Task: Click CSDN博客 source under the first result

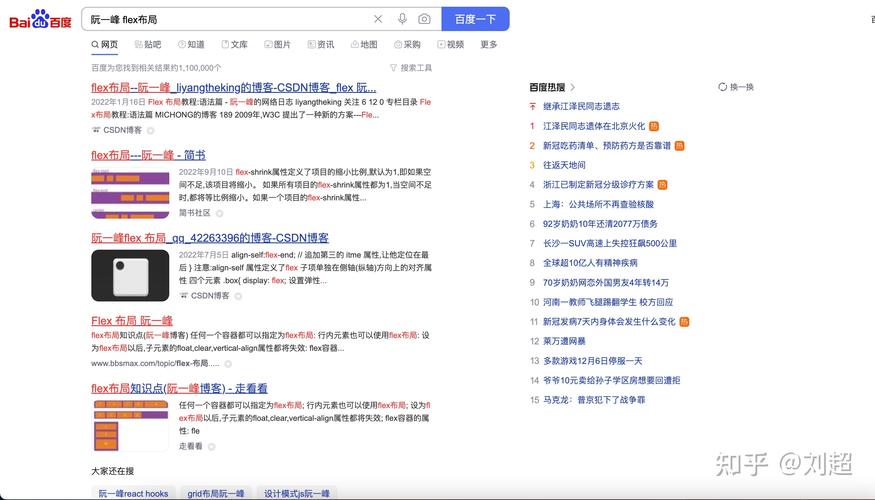Action: 122,130
